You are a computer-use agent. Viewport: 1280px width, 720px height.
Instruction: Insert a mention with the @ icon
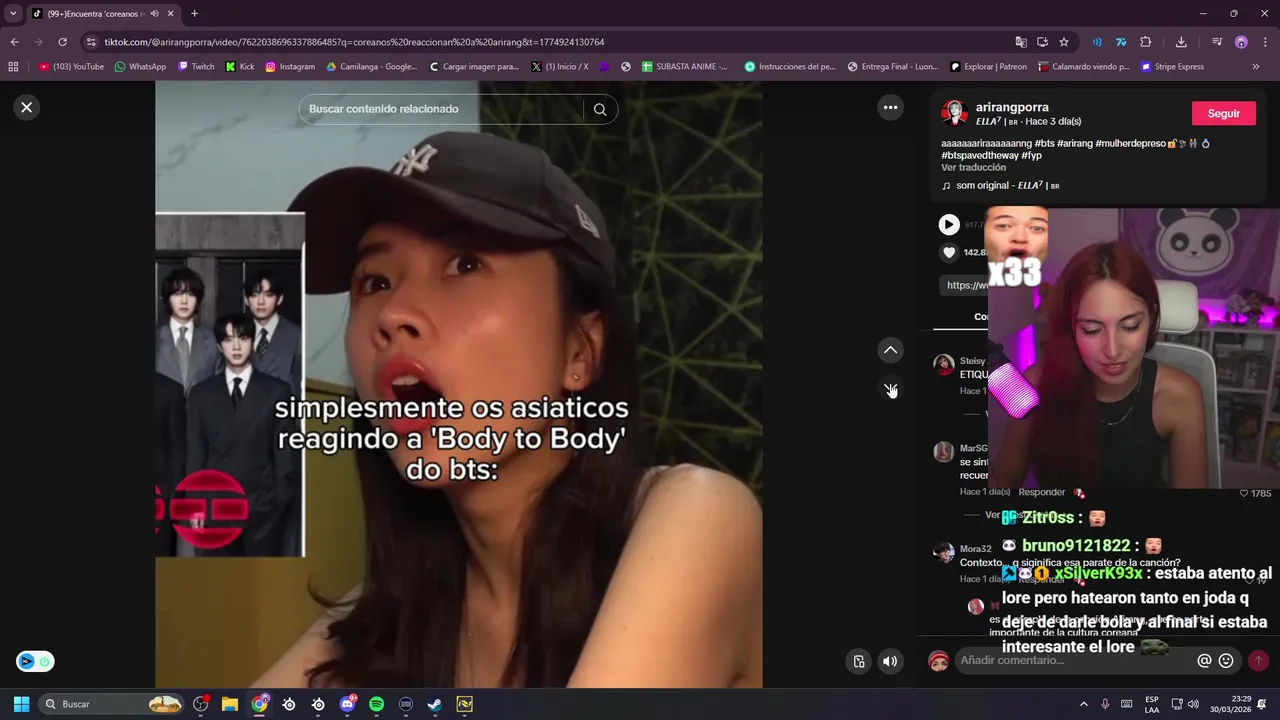pos(1204,660)
